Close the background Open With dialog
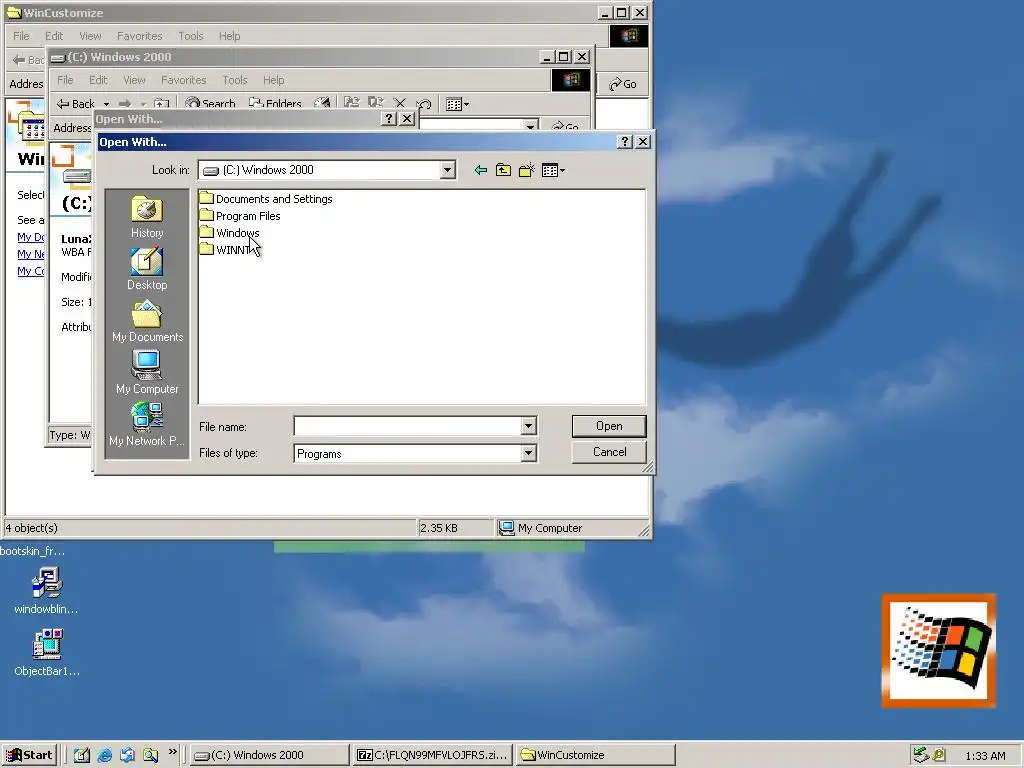The width and height of the screenshot is (1024, 768). click(407, 119)
